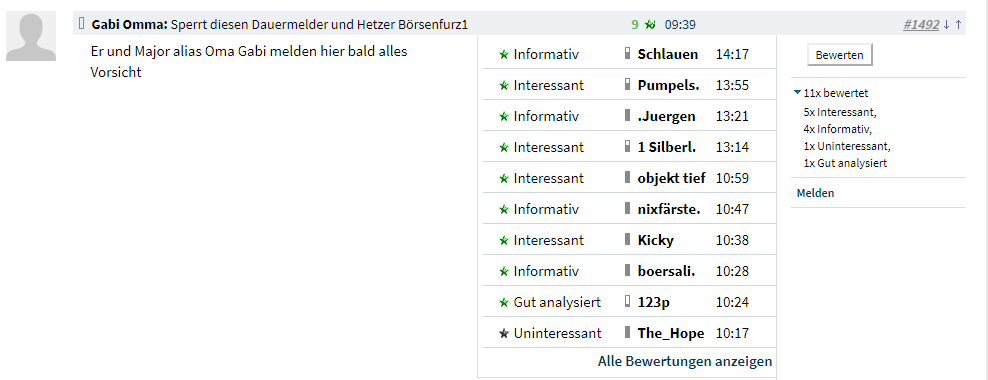Click the Bewerten button

[839, 55]
